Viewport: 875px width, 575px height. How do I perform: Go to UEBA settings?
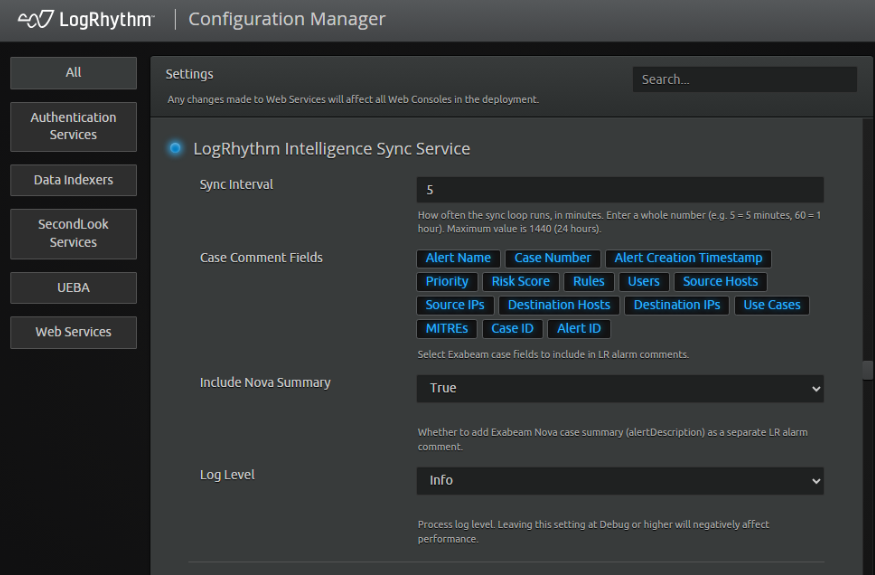(x=73, y=288)
